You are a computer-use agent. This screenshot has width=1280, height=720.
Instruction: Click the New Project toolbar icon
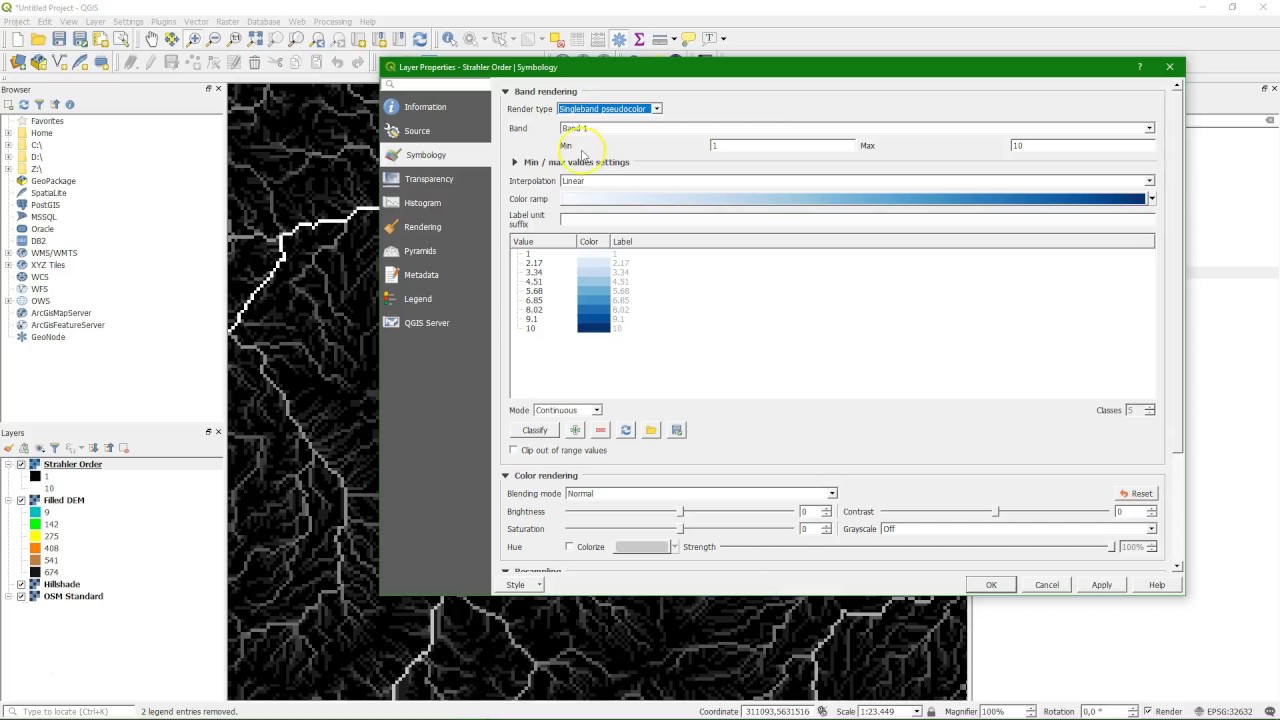coord(17,39)
